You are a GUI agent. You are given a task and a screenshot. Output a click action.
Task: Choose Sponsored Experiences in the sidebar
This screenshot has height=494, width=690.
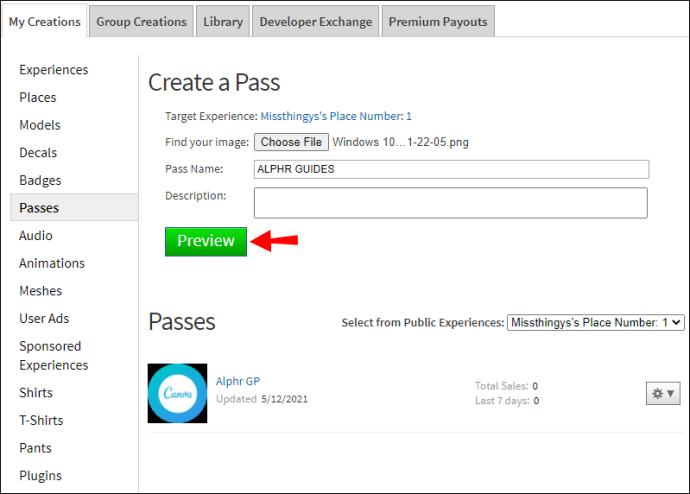tap(54, 355)
